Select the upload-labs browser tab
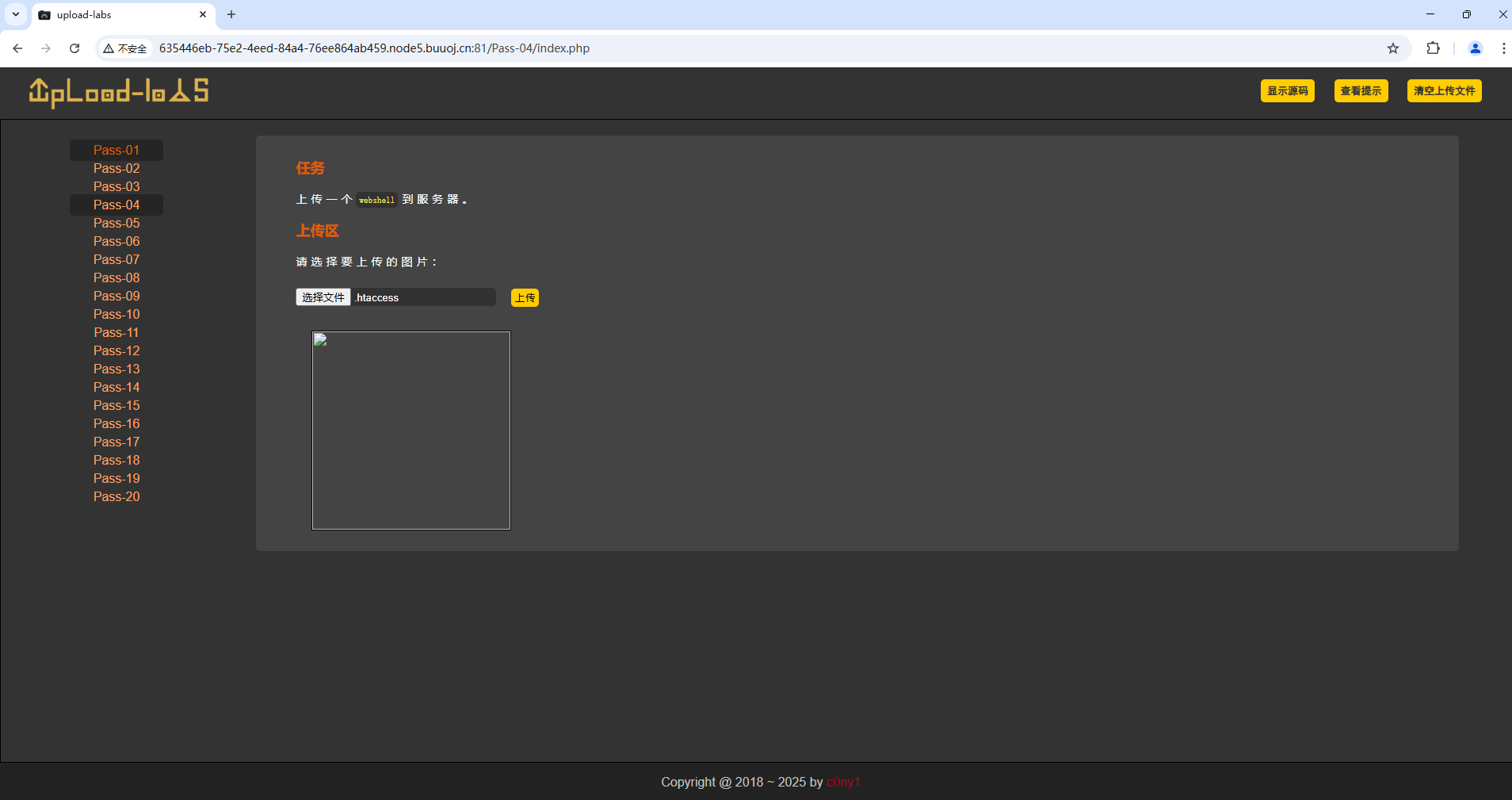The width and height of the screenshot is (1512, 800). [123, 15]
